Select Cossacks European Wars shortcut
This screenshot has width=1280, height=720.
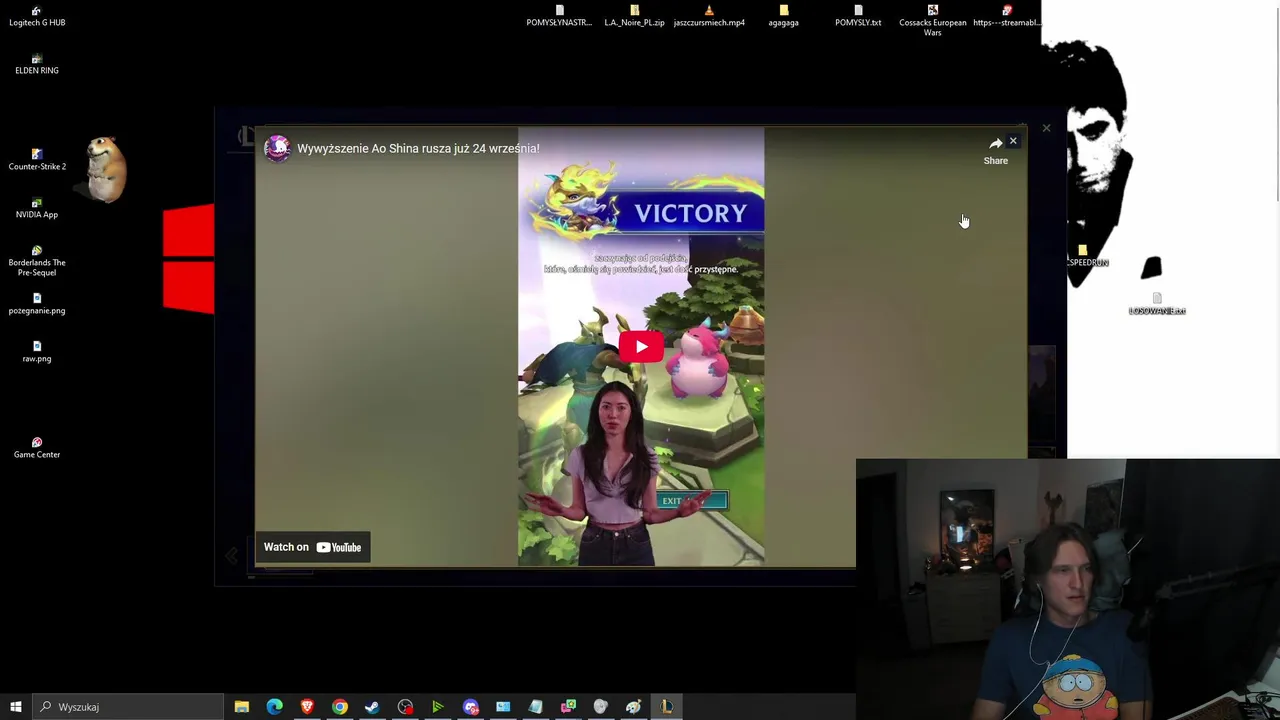coord(932,21)
